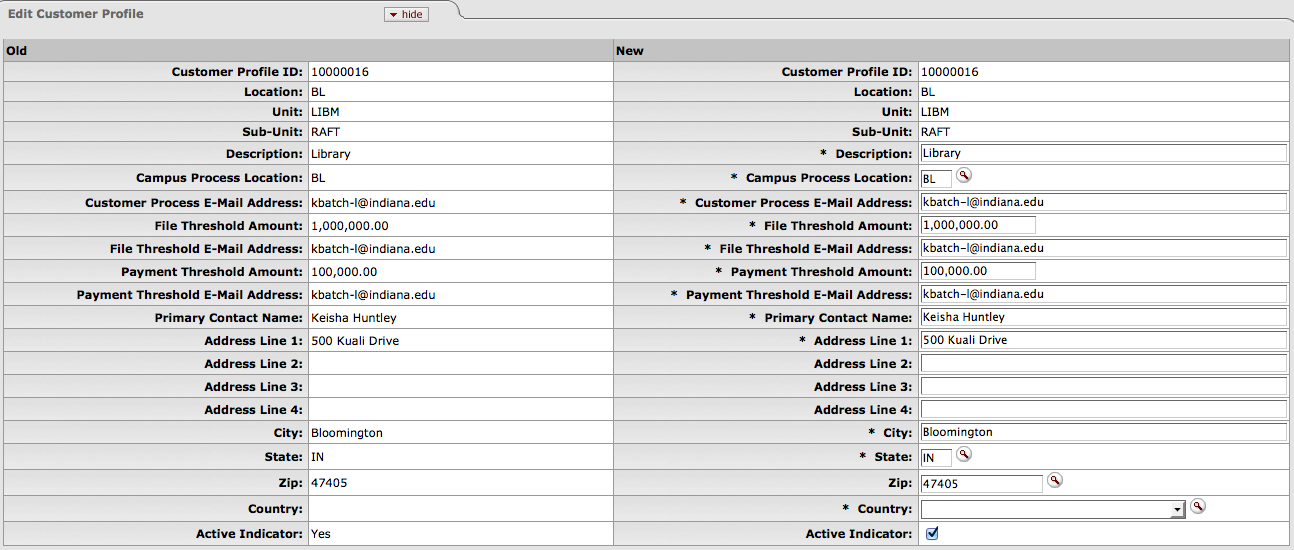Focus the Campus Process Location input

tap(936, 179)
